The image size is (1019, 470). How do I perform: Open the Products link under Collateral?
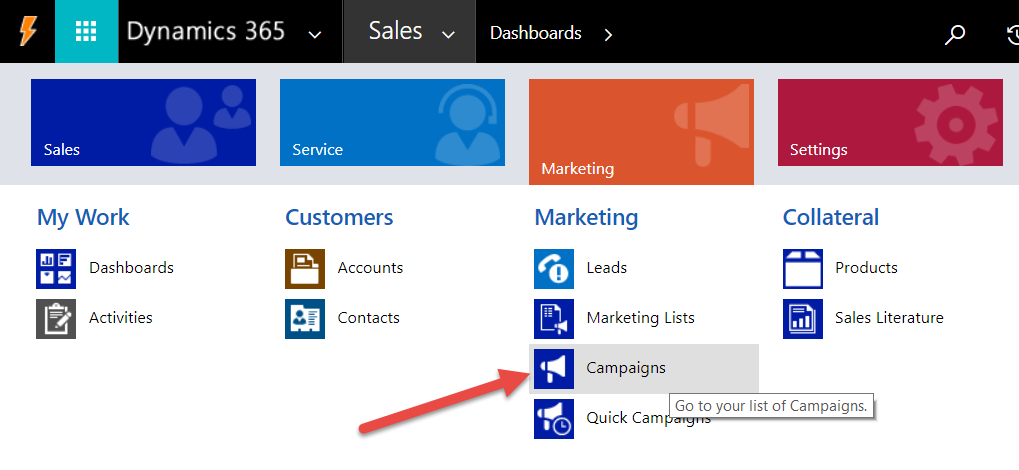866,268
